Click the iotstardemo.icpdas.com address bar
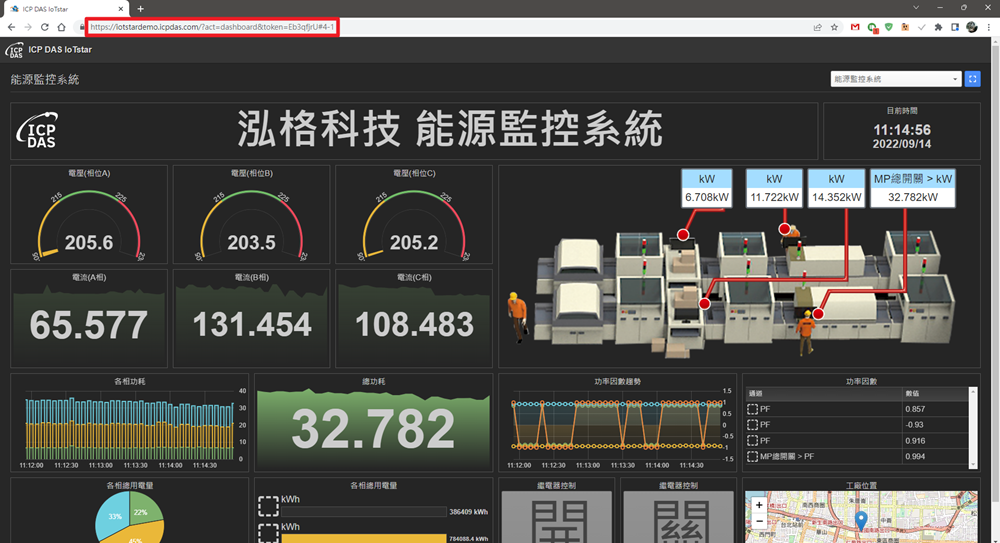The height and width of the screenshot is (543, 1000). [212, 27]
